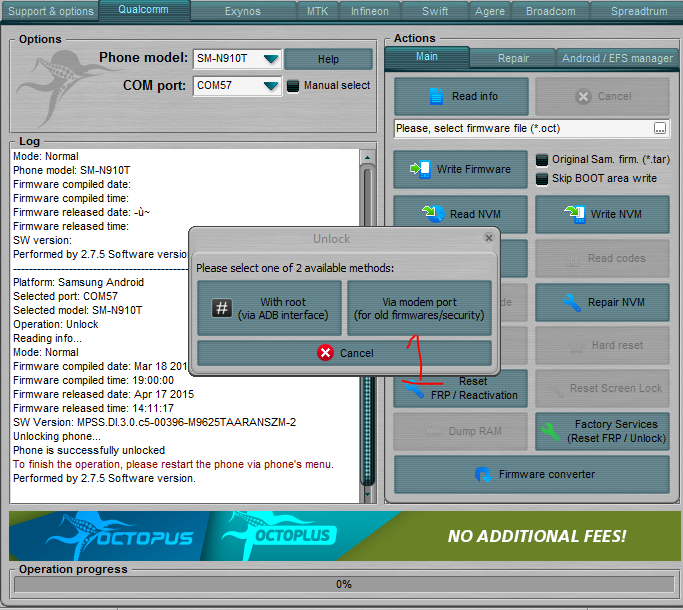Screen dimensions: 683x610
Task: Close the Unlock dialog with X
Action: (489, 238)
